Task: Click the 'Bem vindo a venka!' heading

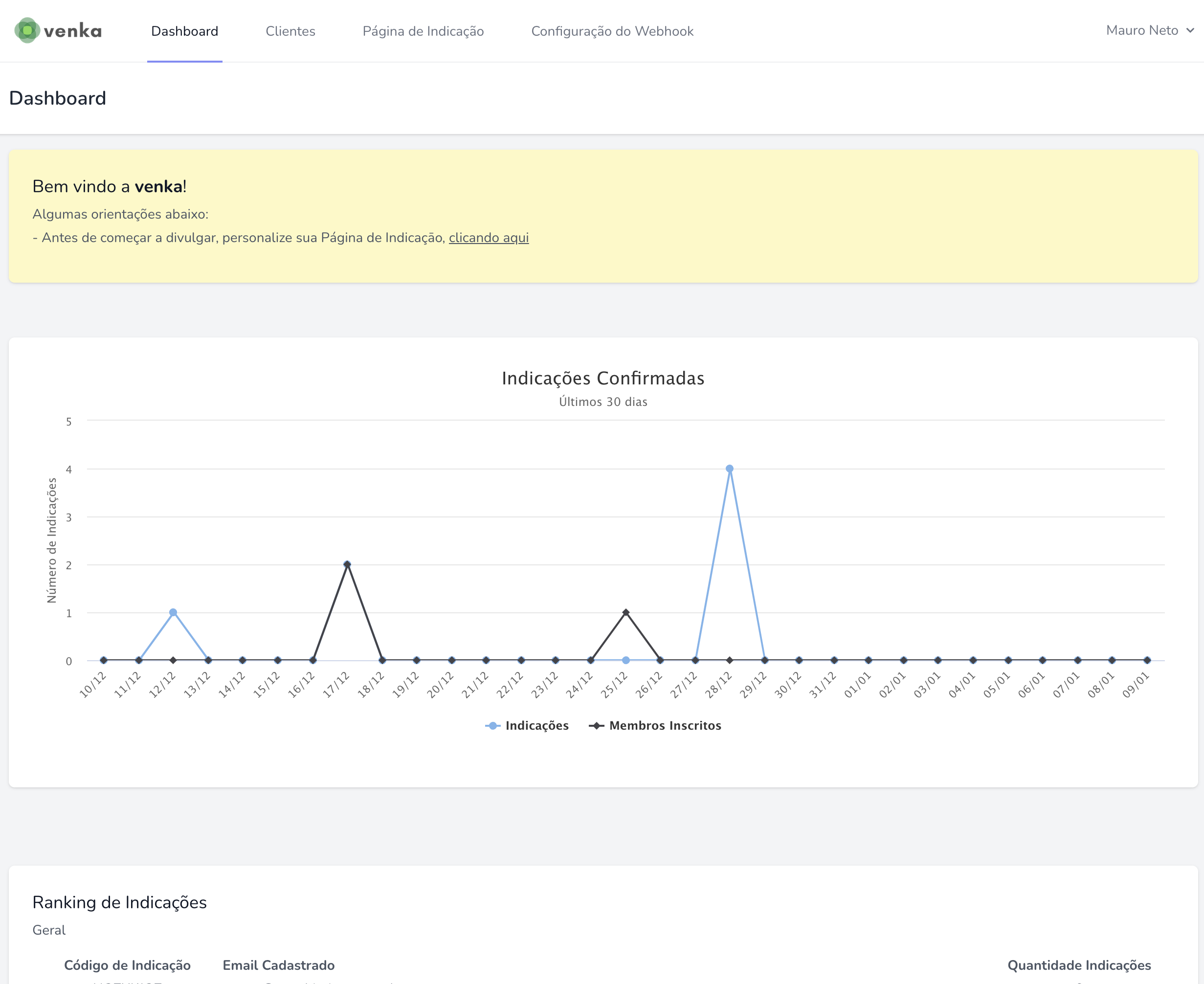Action: (x=110, y=186)
